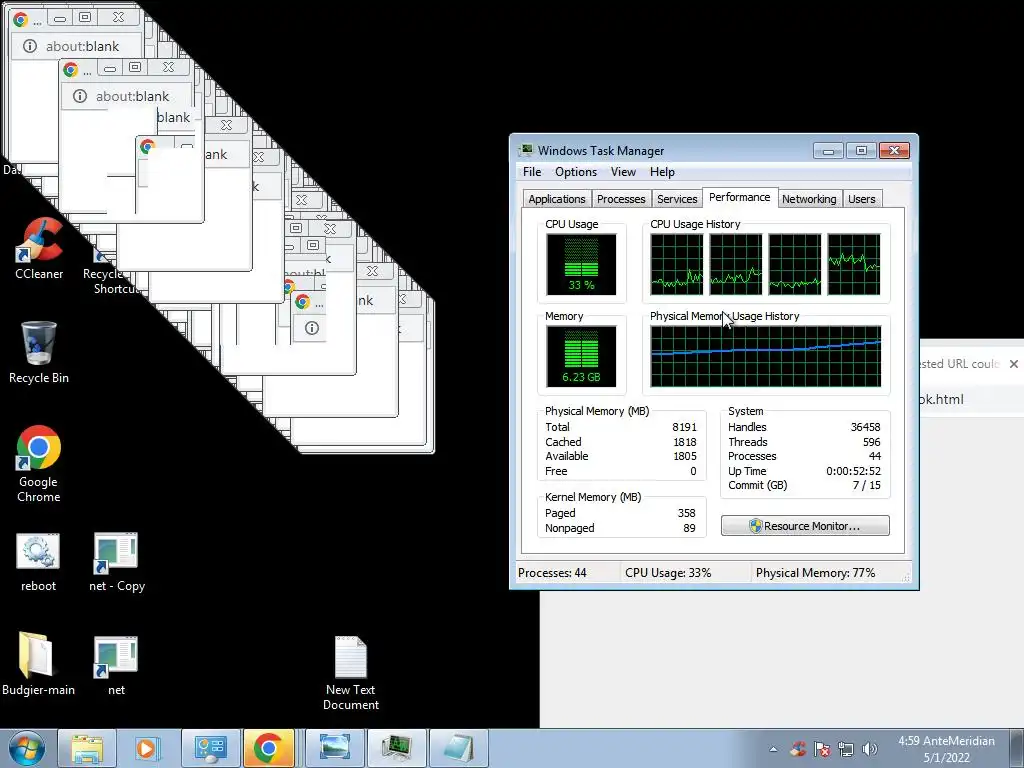Image resolution: width=1024 pixels, height=768 pixels.
Task: Show hidden tray icons arrow
Action: tap(773, 749)
